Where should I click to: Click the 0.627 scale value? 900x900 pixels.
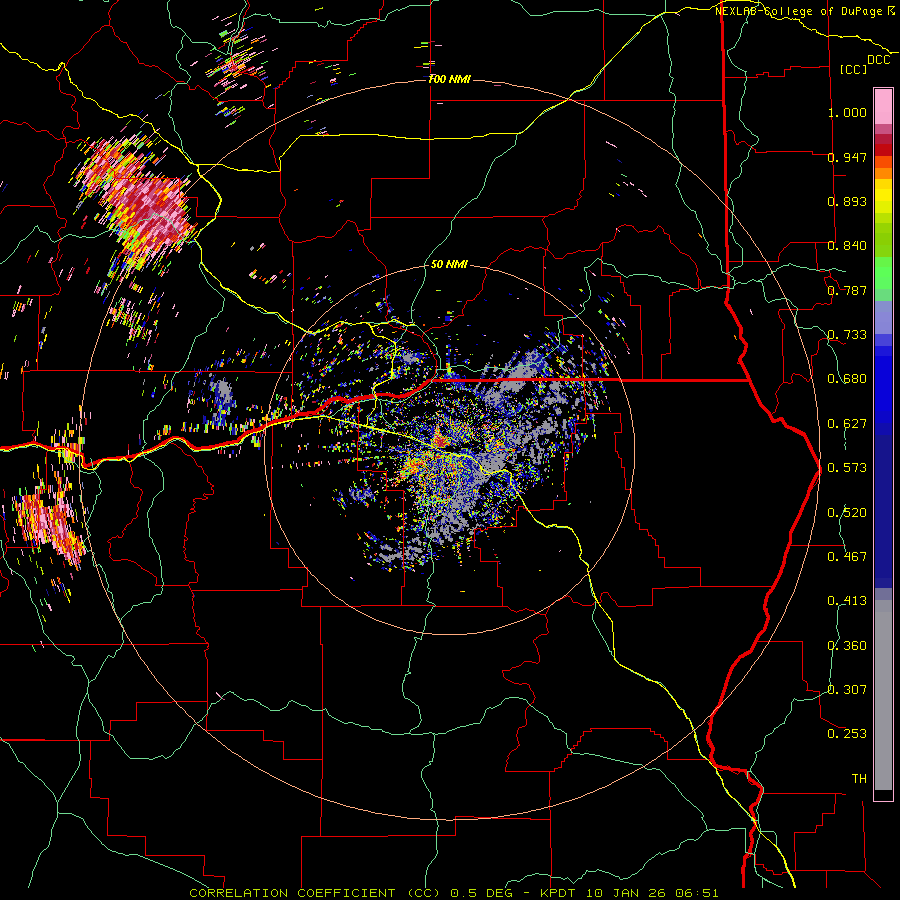[x=847, y=424]
